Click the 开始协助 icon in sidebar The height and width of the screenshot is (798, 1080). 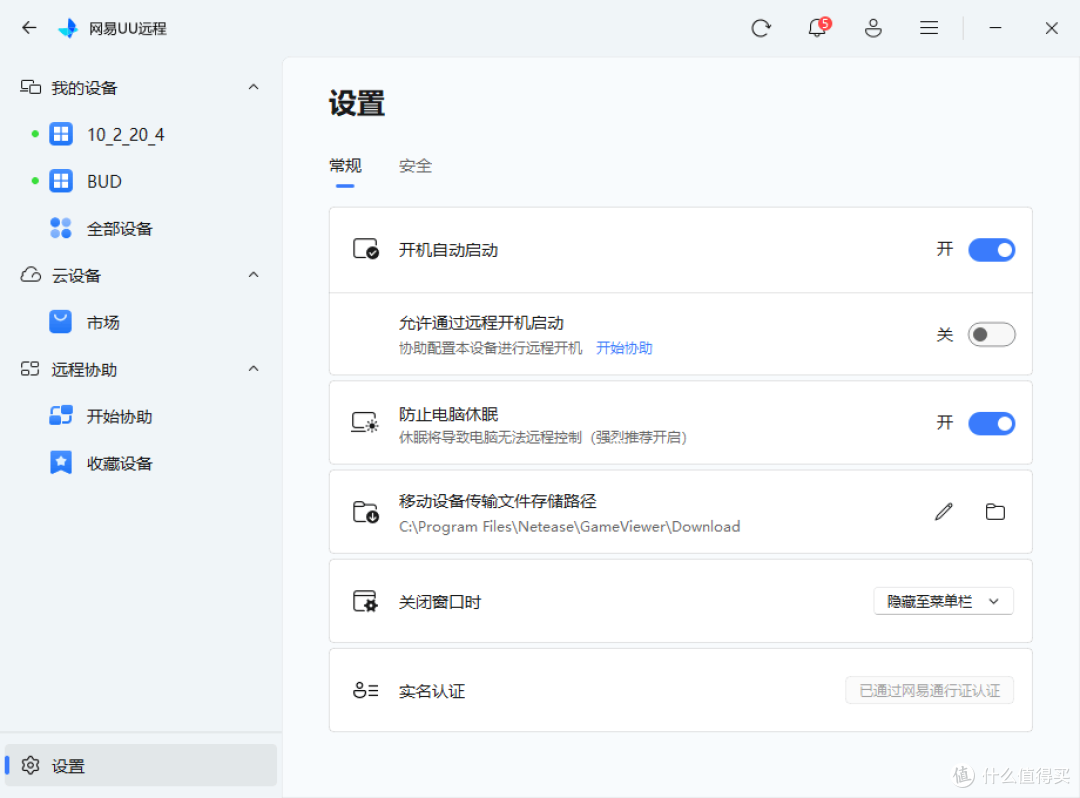[61, 416]
